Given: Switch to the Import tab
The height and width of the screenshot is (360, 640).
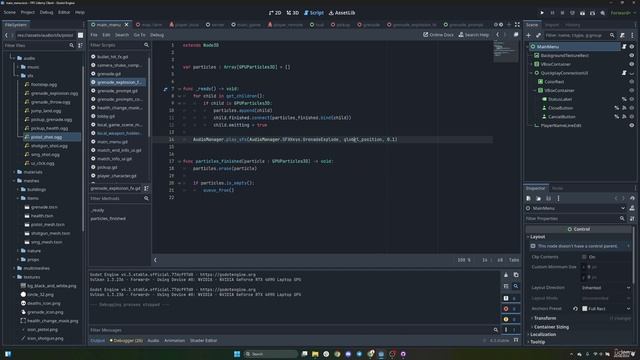Looking at the screenshot, I should click(552, 25).
